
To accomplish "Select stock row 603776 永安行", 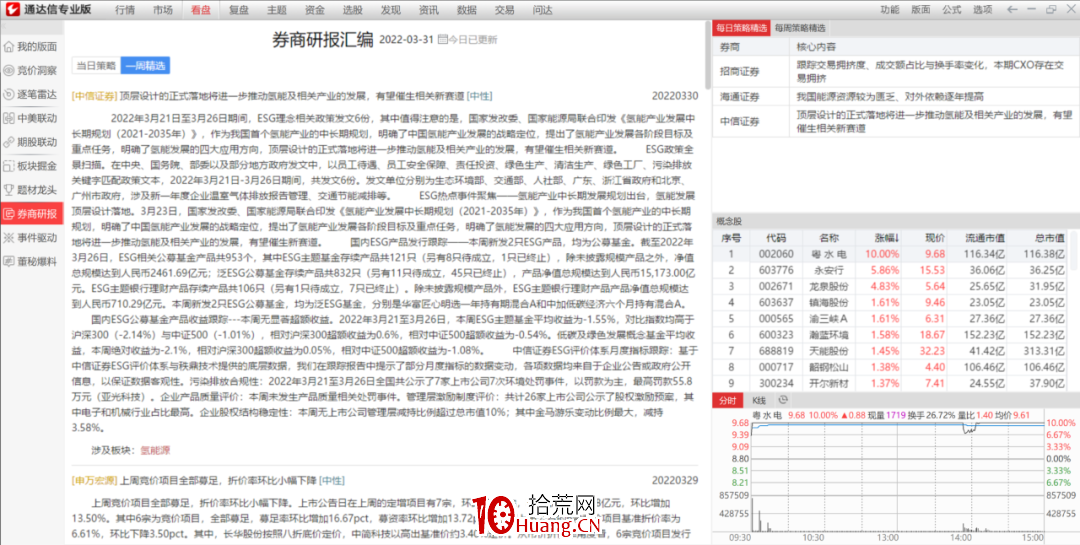I will 890,270.
